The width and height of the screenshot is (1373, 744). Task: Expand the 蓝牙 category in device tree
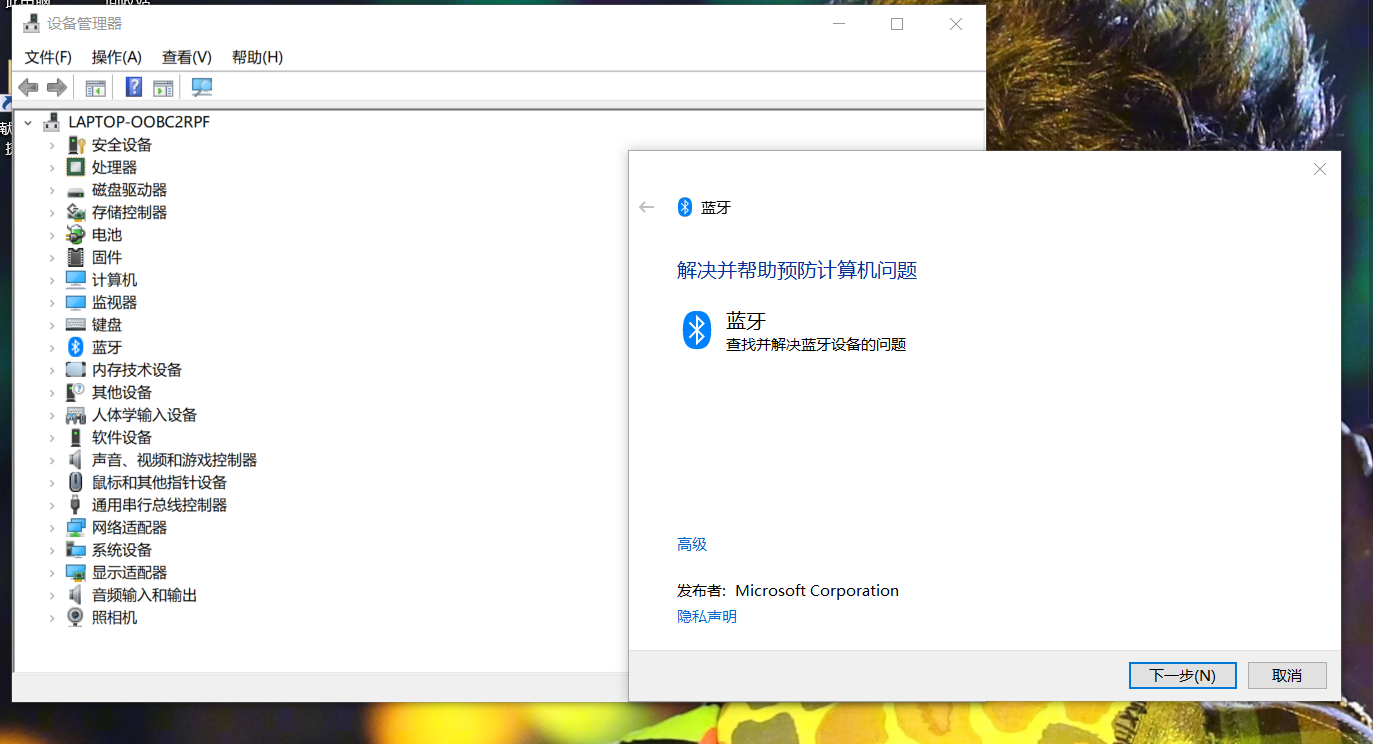[52, 347]
